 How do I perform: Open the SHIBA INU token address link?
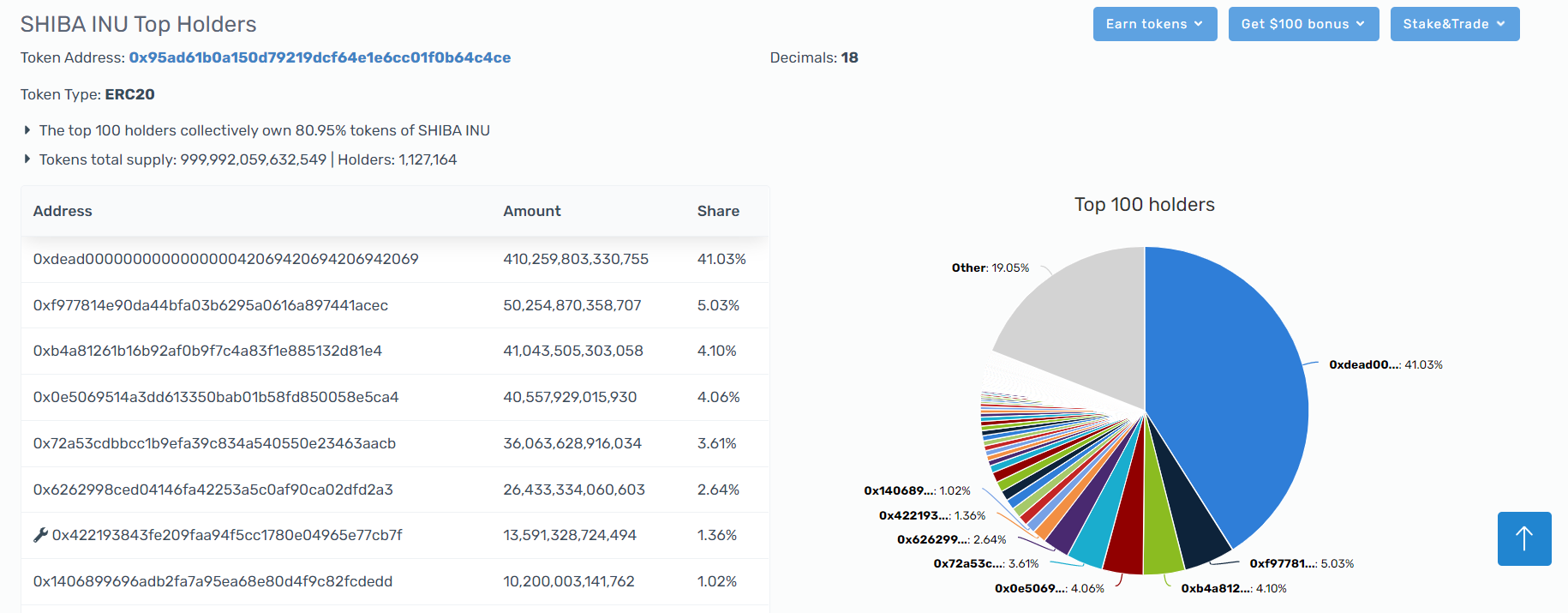pos(320,57)
